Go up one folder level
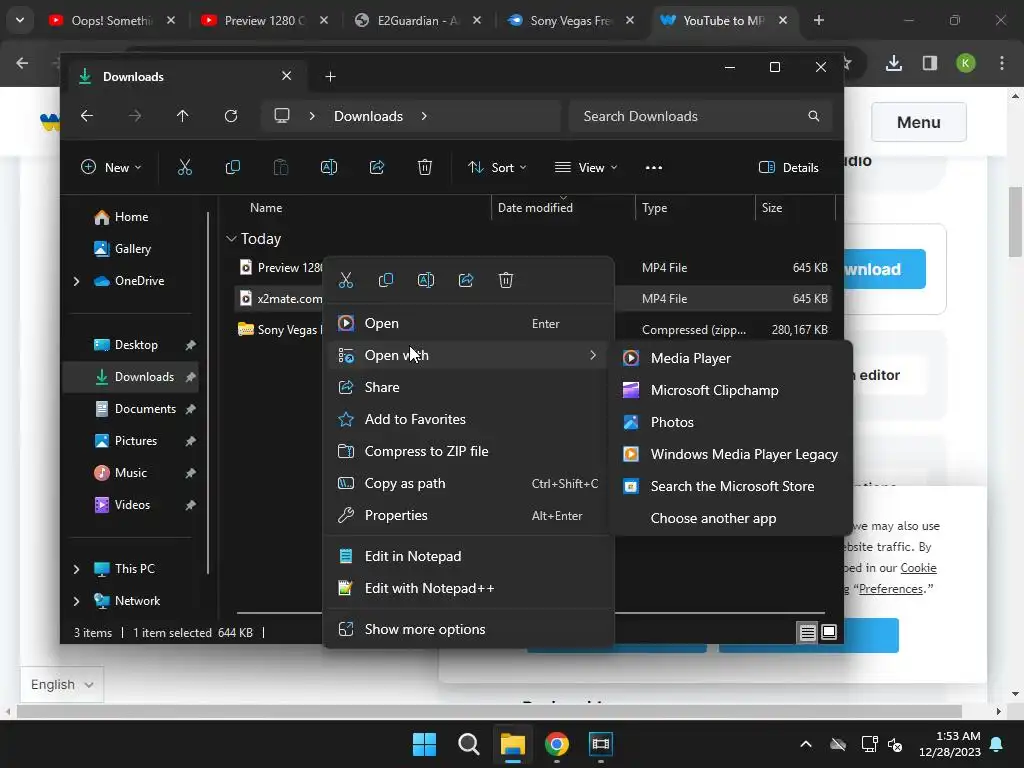Viewport: 1024px width, 768px height. (x=182, y=116)
